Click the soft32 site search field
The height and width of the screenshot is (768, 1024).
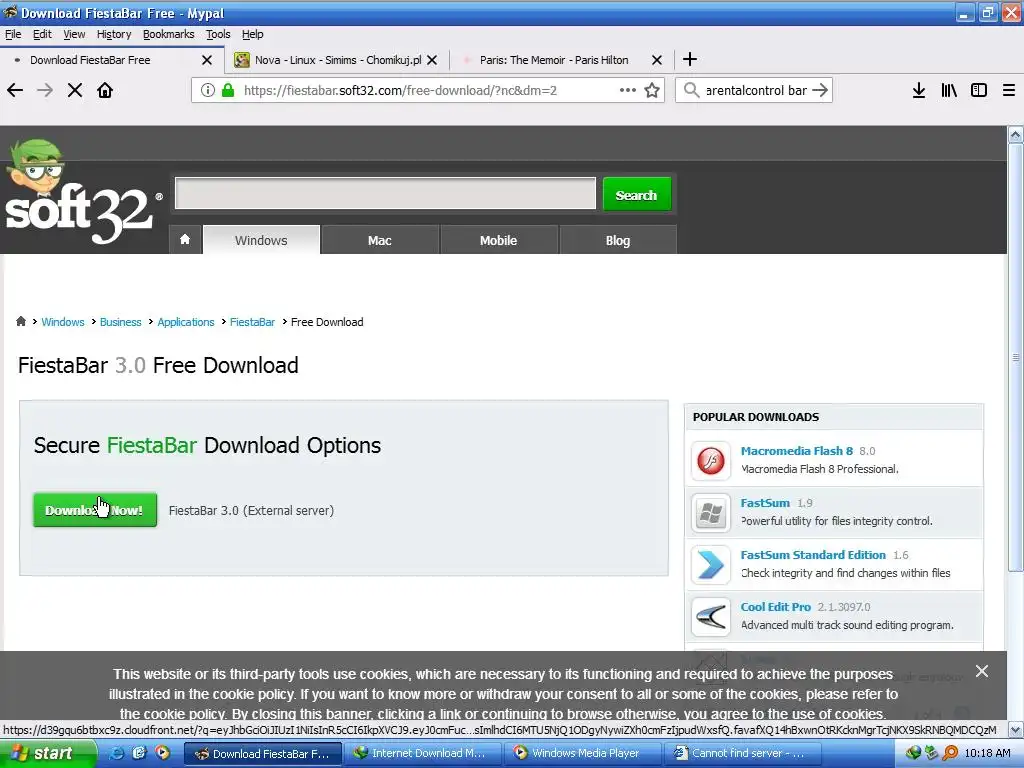coord(385,193)
